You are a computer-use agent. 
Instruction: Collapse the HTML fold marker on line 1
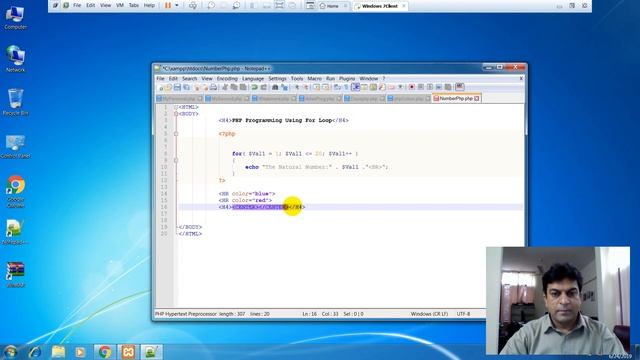point(176,107)
